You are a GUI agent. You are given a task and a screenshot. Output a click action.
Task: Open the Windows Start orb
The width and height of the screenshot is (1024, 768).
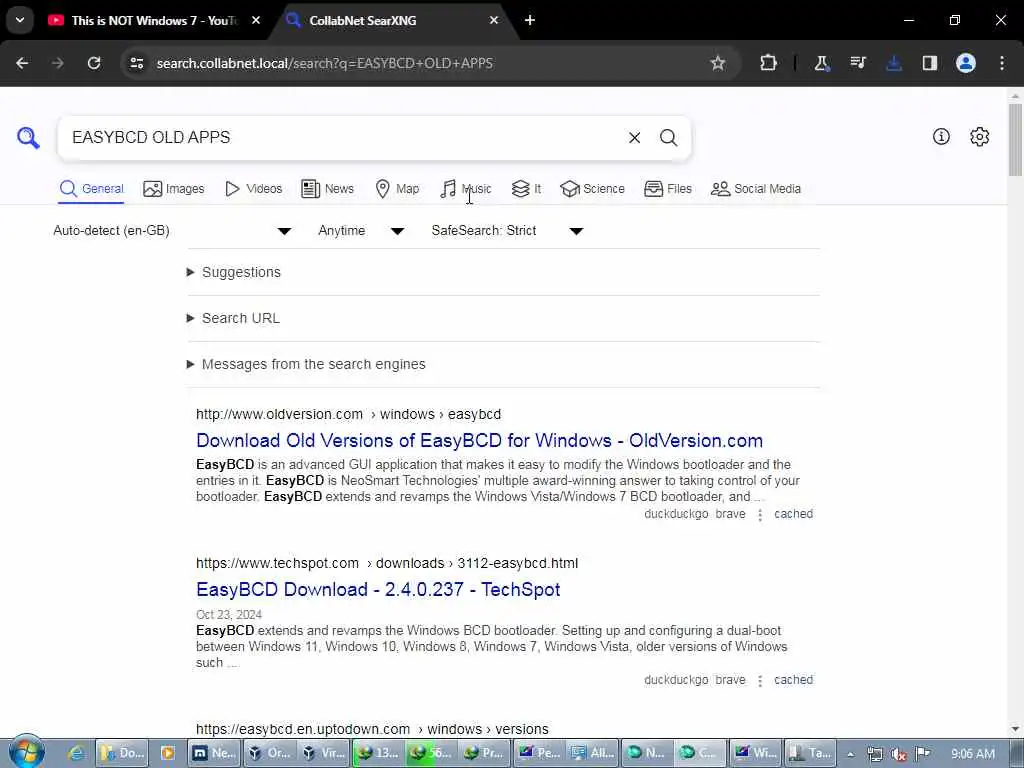coord(27,753)
